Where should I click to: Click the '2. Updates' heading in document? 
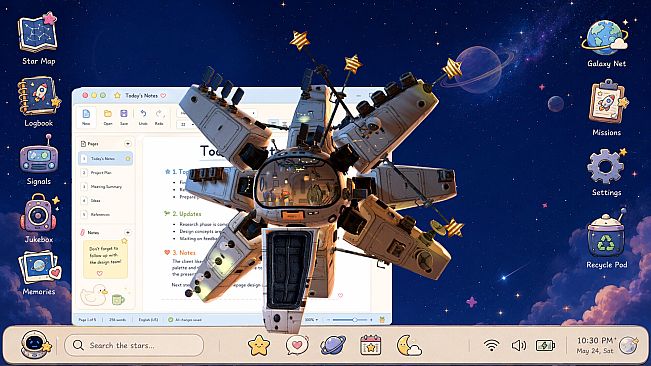point(187,214)
